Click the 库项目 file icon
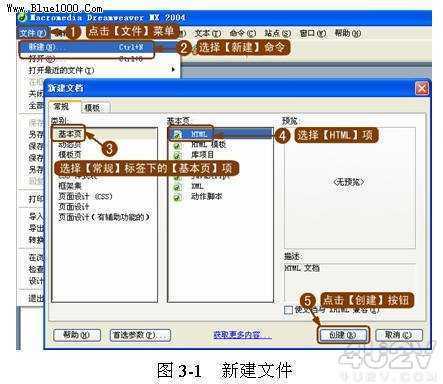The width and height of the screenshot is (443, 384). 178,155
